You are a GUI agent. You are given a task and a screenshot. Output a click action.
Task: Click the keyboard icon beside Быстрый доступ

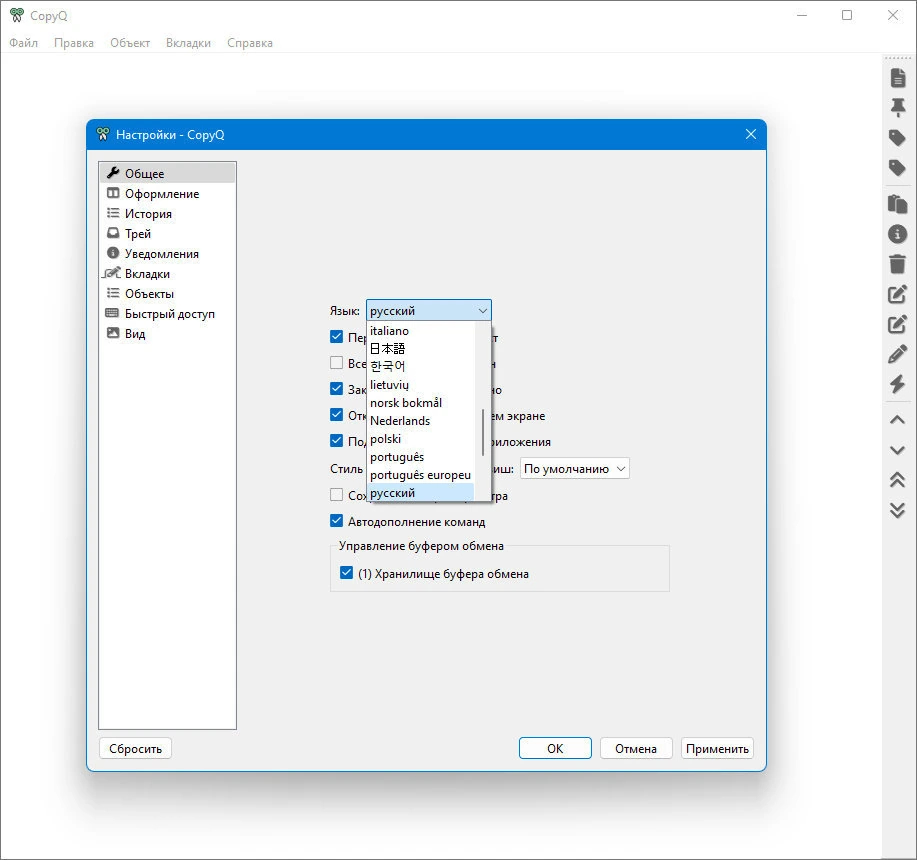(x=112, y=313)
